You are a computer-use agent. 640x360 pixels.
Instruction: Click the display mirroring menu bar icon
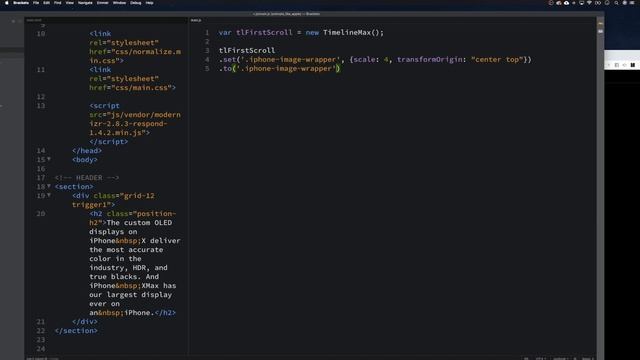[582, 3]
